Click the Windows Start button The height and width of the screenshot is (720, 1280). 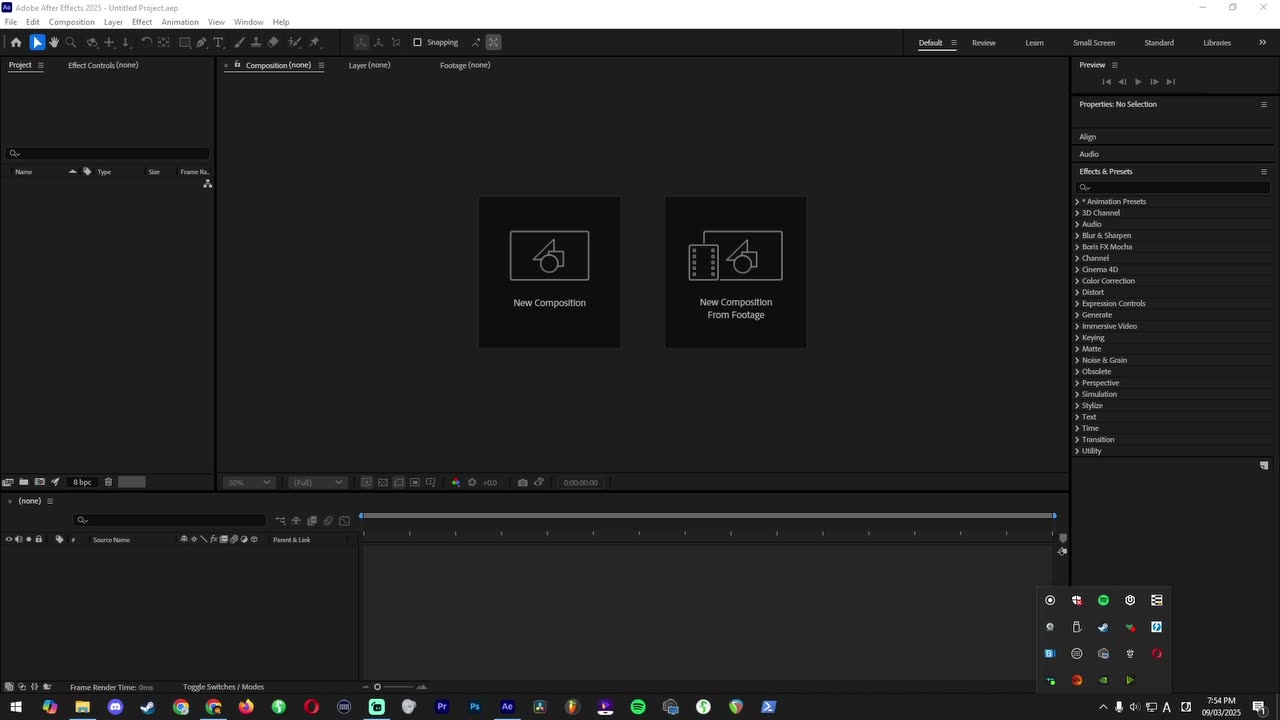[16, 707]
